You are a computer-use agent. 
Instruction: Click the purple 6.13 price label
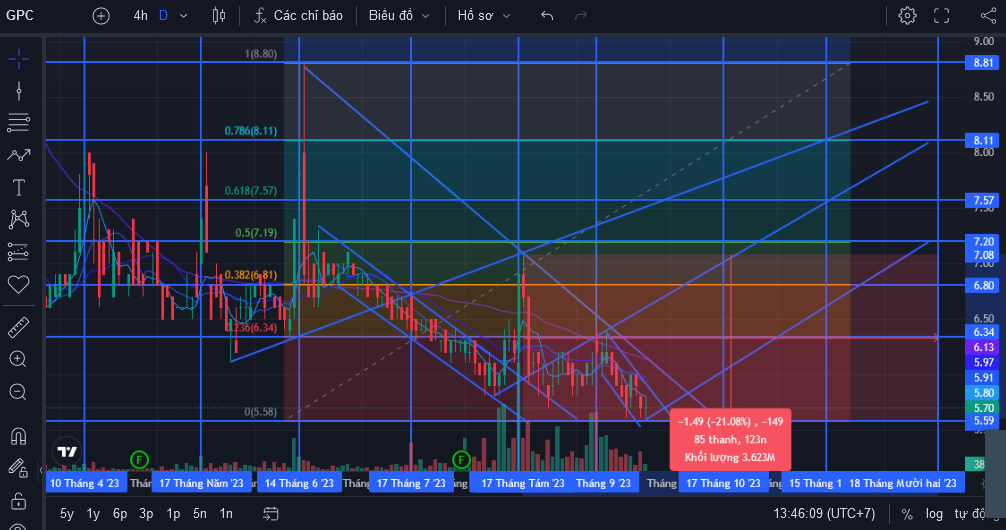click(983, 347)
